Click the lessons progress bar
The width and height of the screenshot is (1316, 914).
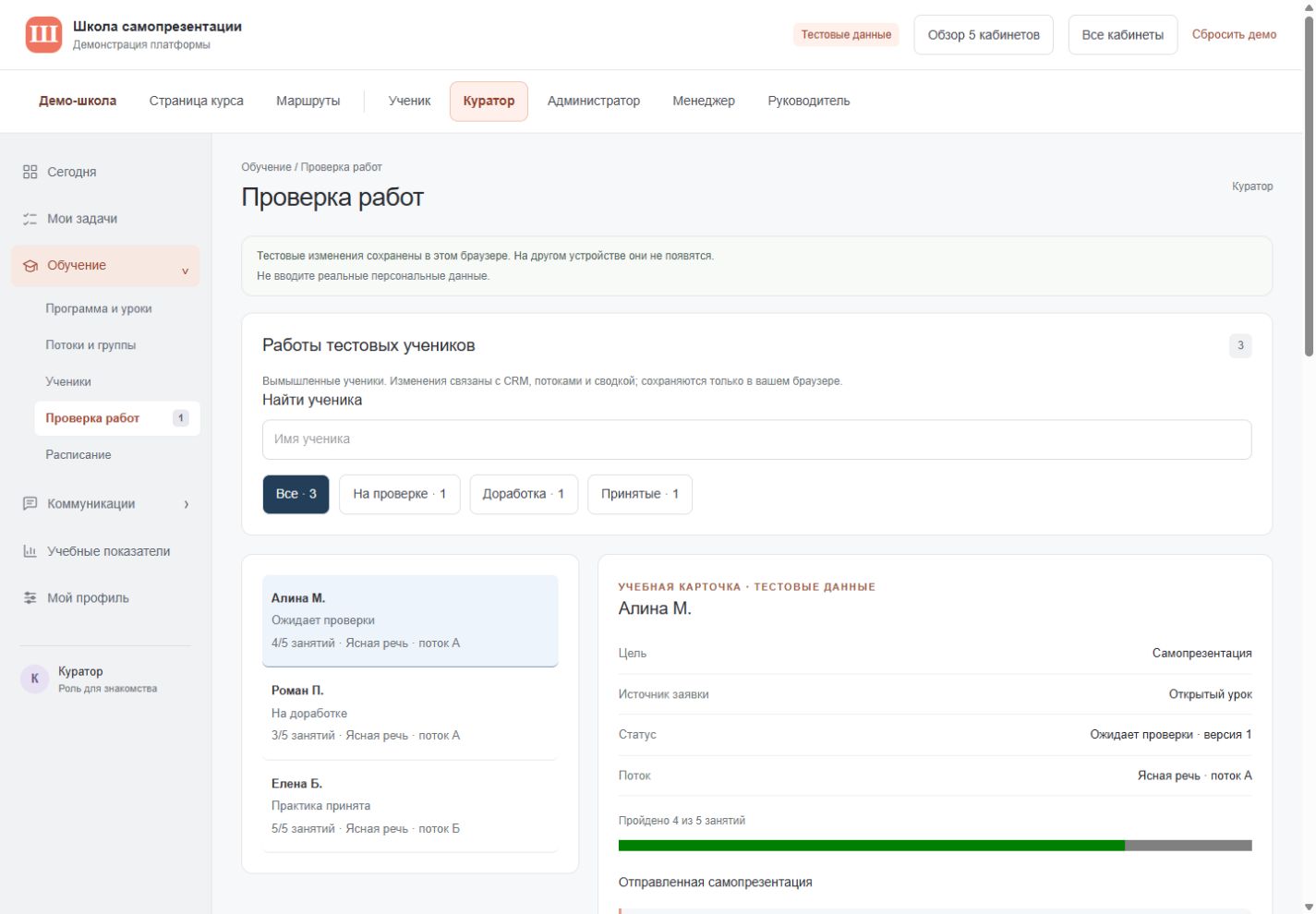[x=936, y=846]
